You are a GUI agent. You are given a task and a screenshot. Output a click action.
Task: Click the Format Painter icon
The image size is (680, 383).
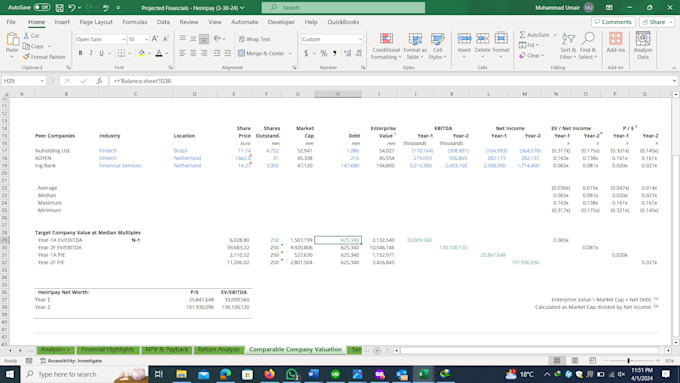pos(26,57)
